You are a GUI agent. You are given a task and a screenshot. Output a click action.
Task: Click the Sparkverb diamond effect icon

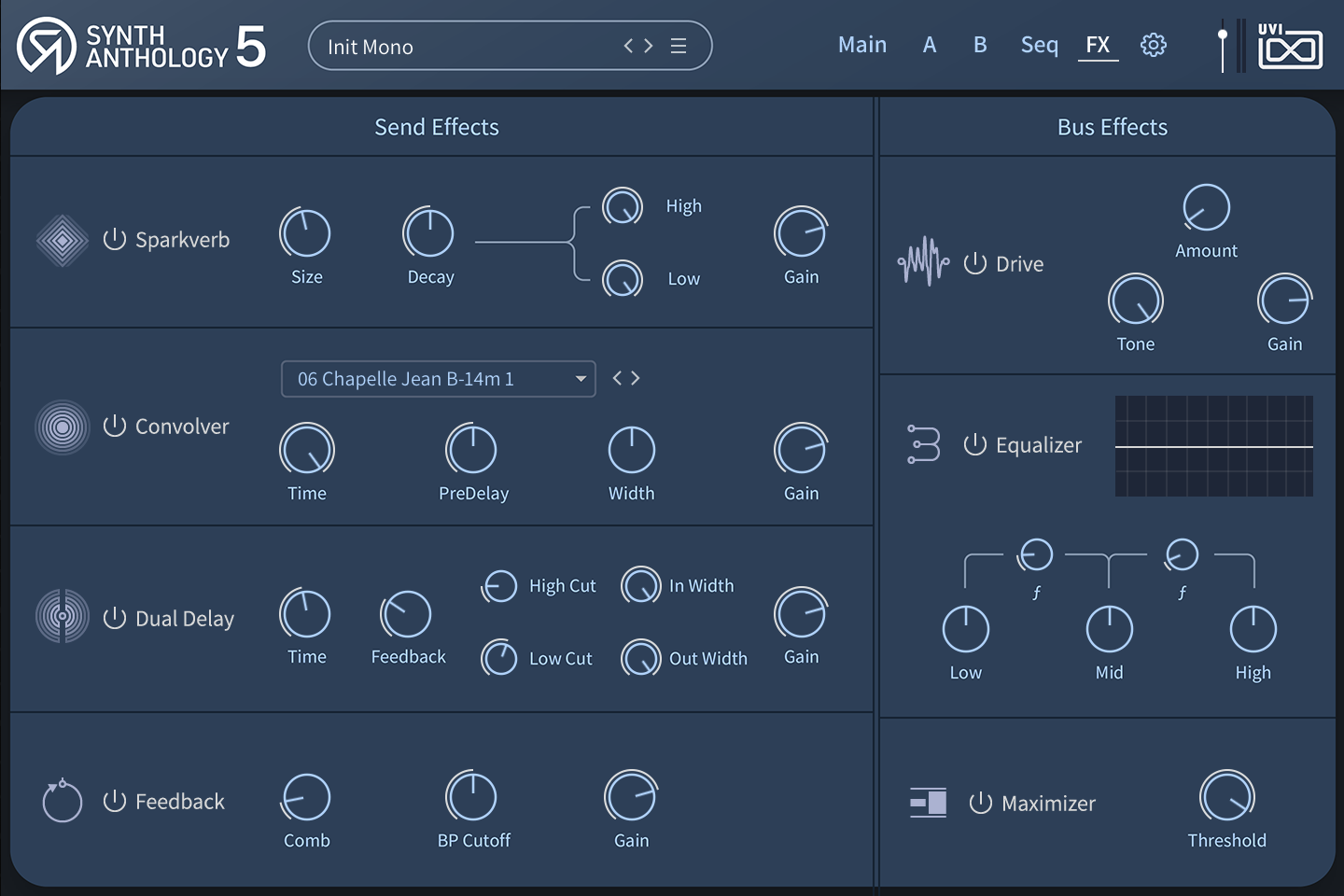coord(63,240)
